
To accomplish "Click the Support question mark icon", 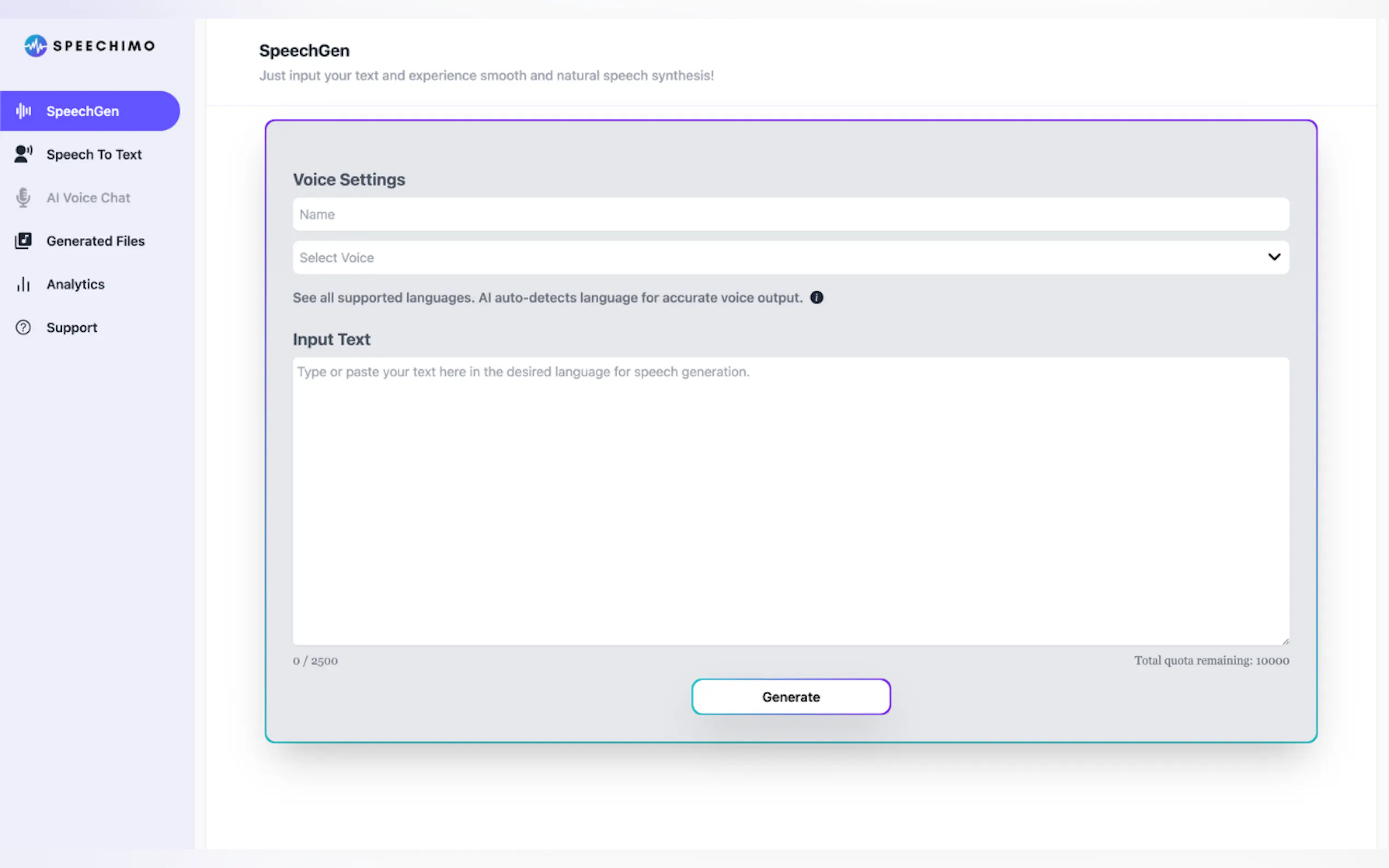I will point(23,327).
